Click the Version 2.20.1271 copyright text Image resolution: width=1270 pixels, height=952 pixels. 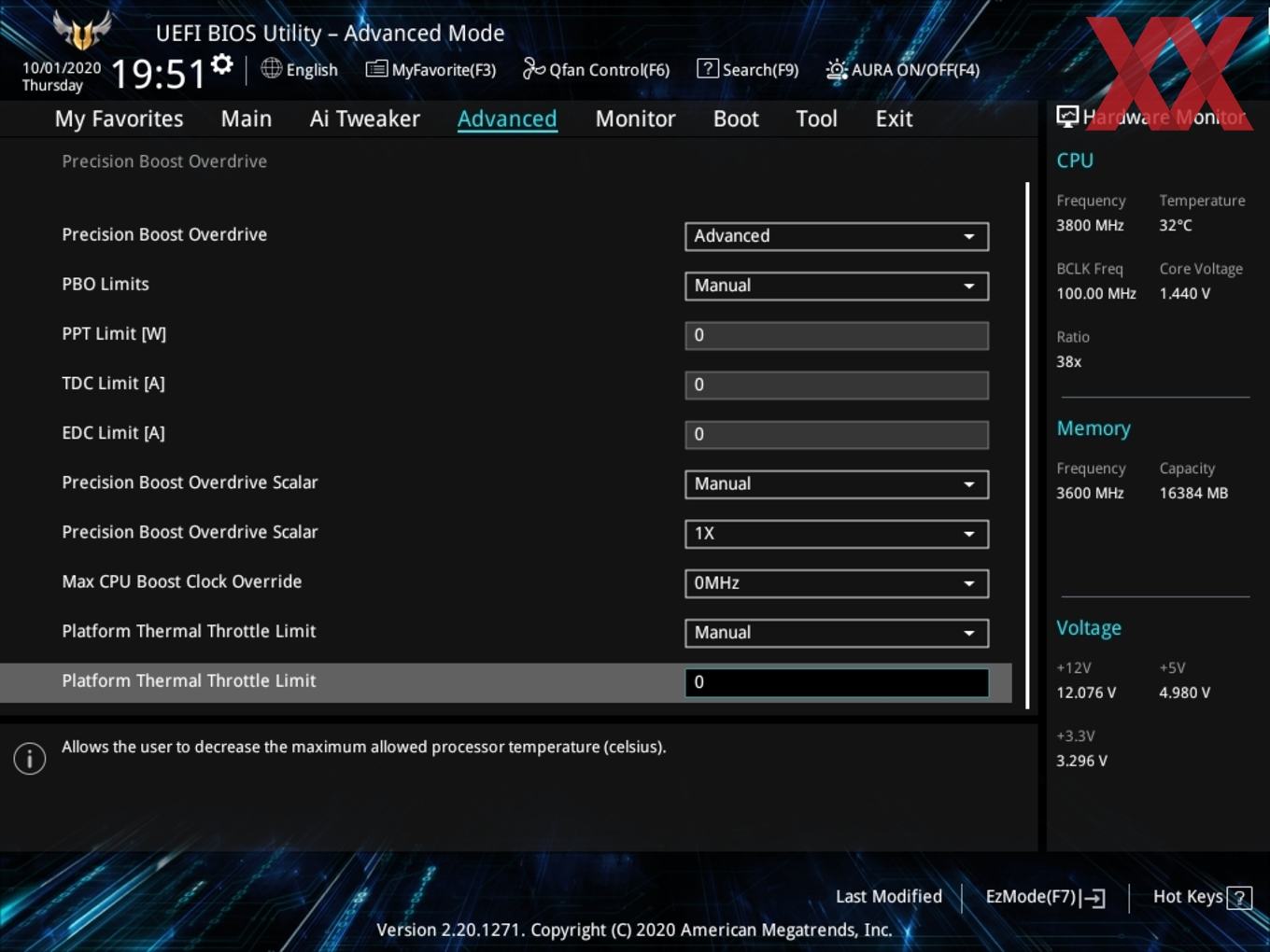pos(634,930)
